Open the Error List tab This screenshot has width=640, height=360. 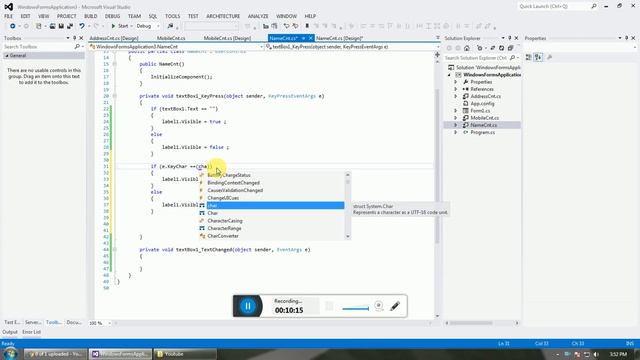point(31,332)
